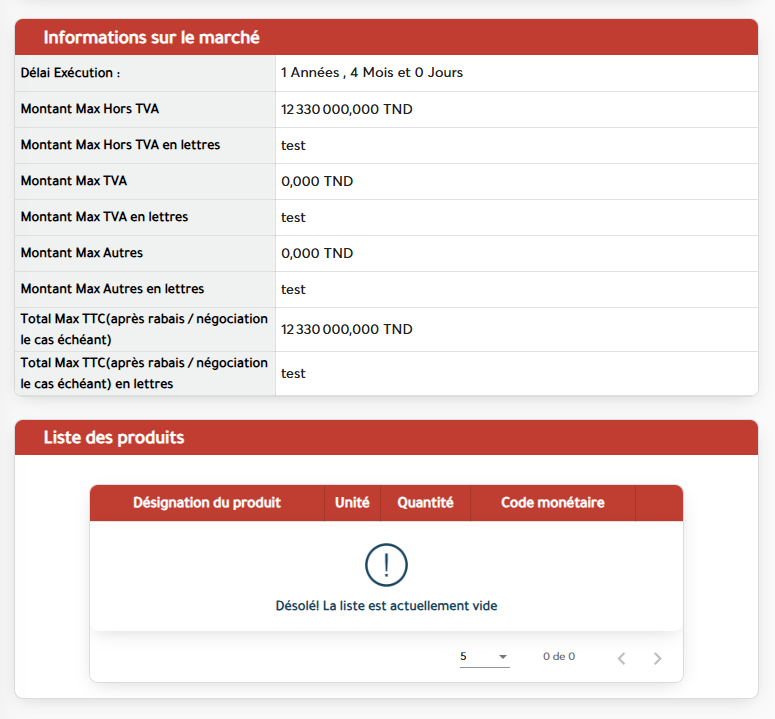Screen dimensions: 775x719
Task: Click the Informations sur le marché header
Action: point(152,37)
